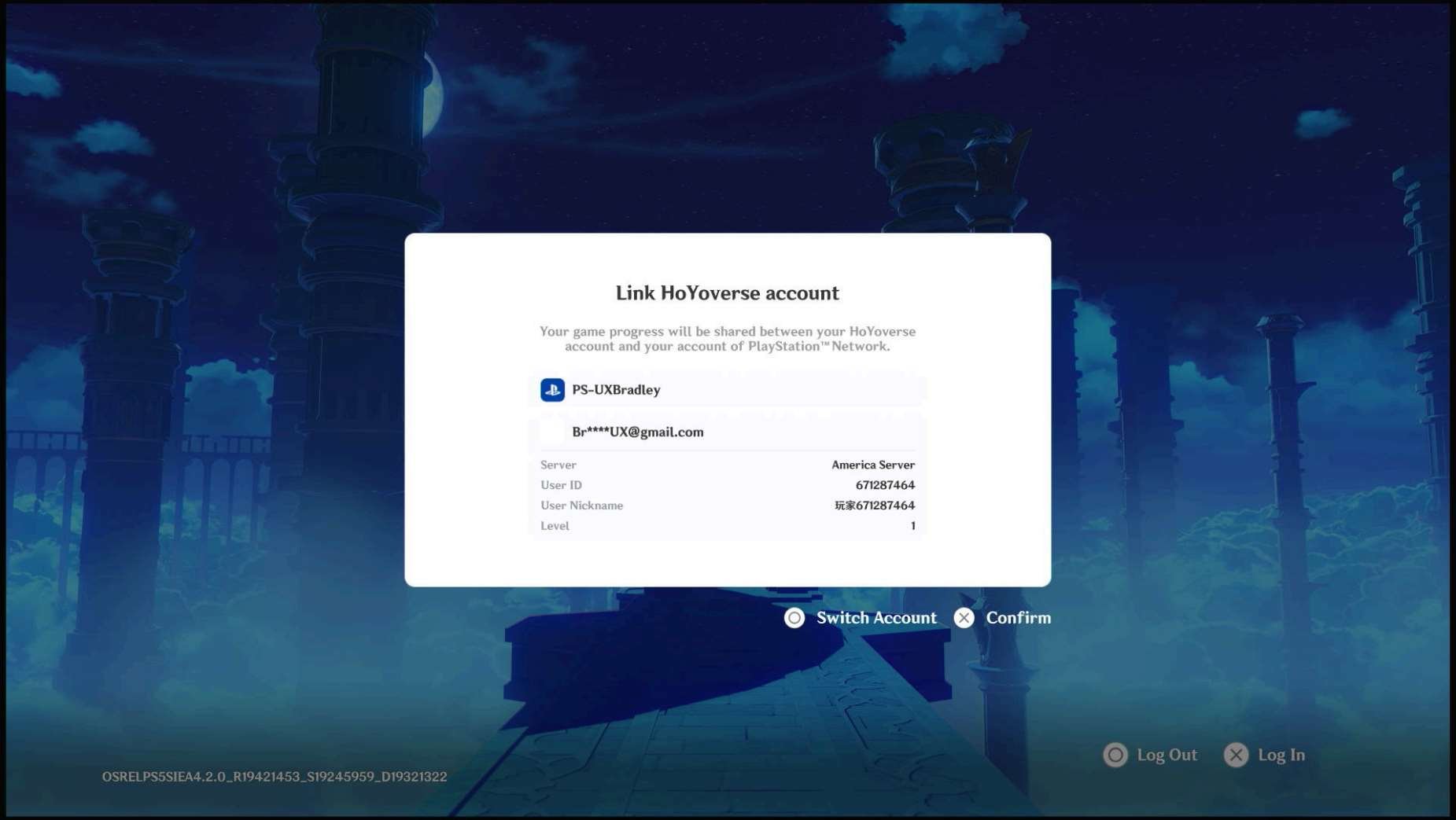
Task: Click the PS-UXBradley account name
Action: point(616,390)
